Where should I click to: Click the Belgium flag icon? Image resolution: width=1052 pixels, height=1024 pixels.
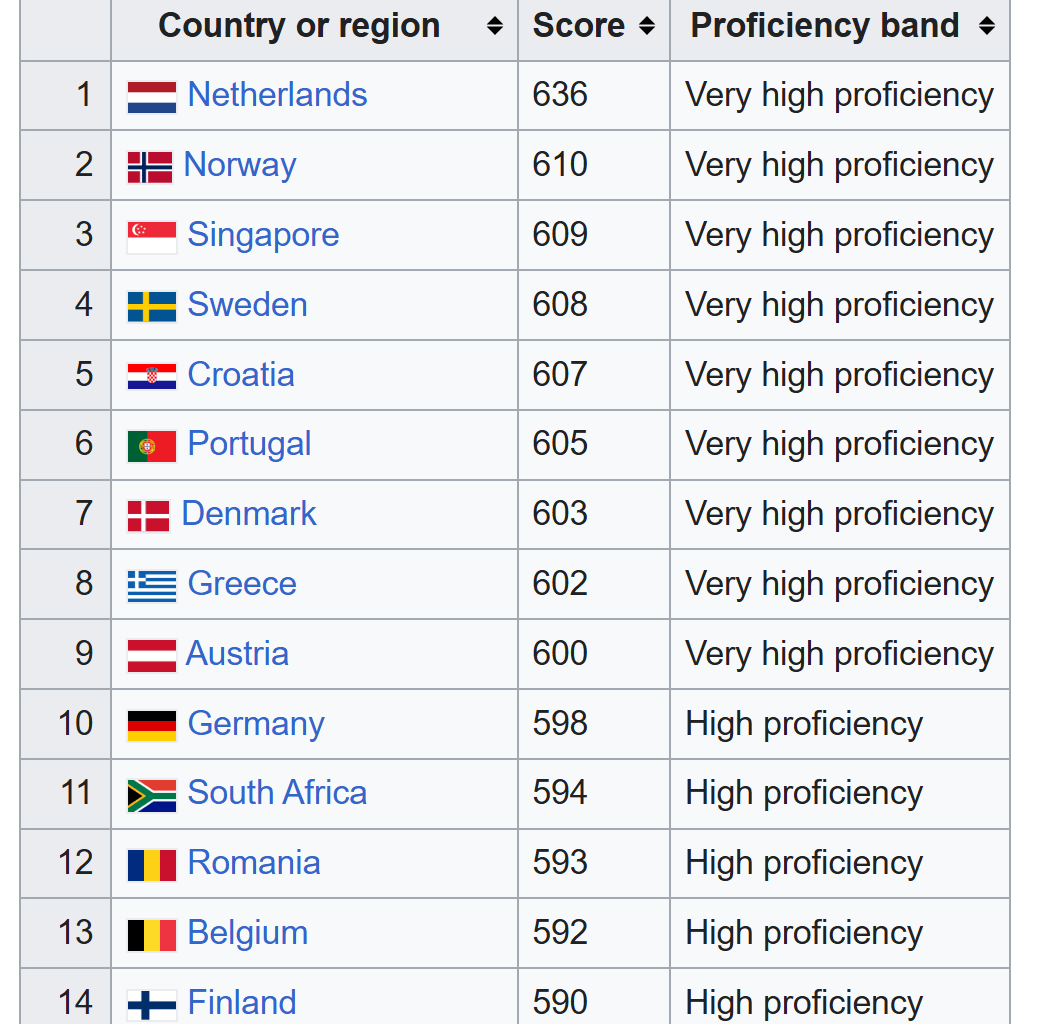[152, 934]
